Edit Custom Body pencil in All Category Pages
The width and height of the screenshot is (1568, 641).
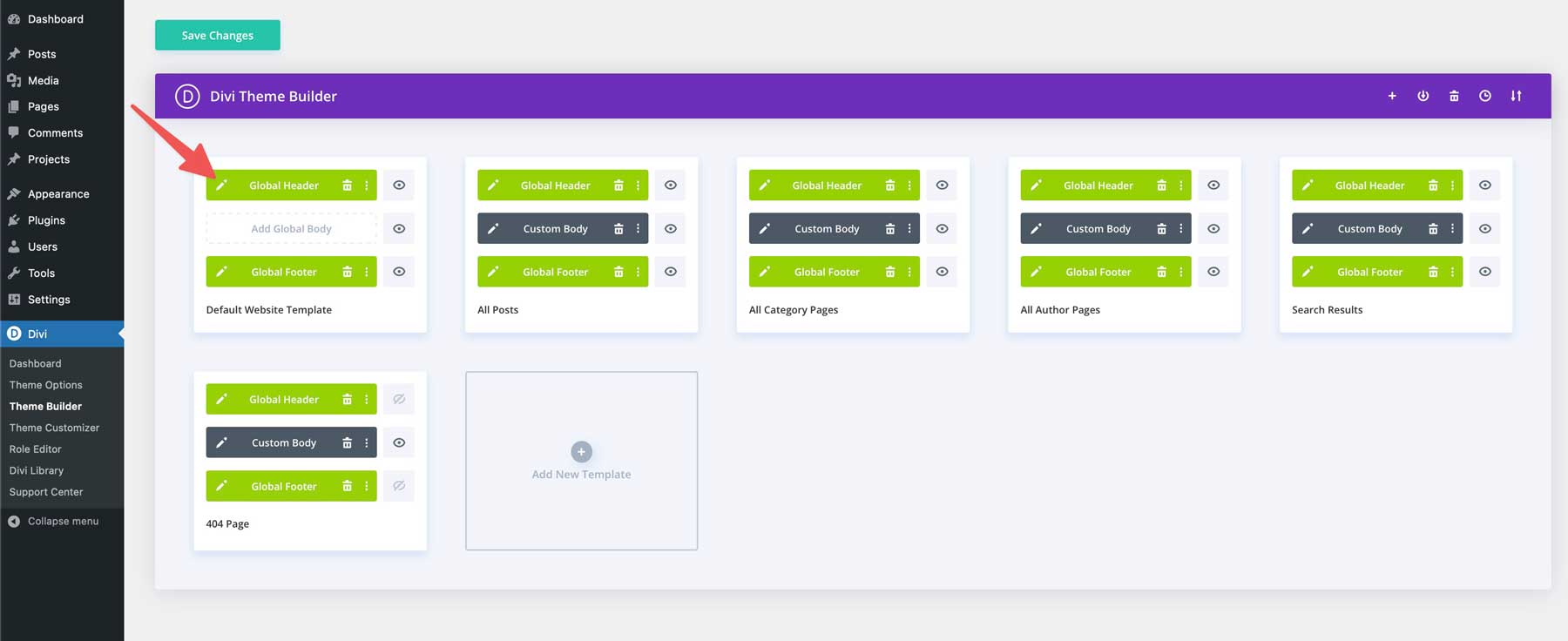(x=765, y=229)
